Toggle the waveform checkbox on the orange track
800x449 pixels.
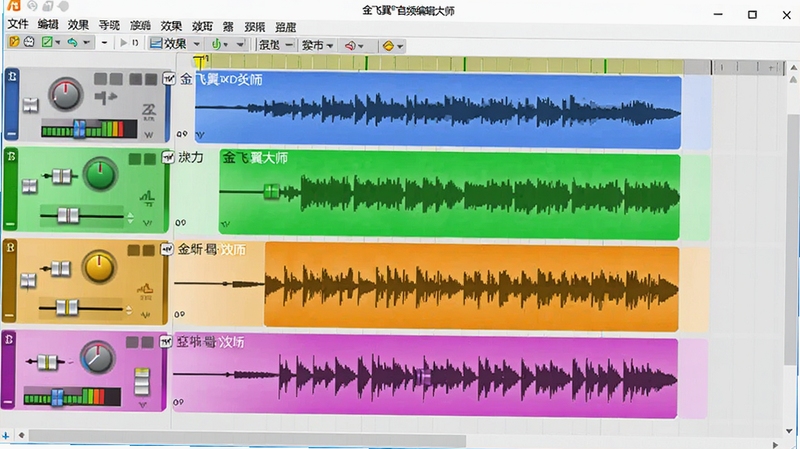coord(167,249)
